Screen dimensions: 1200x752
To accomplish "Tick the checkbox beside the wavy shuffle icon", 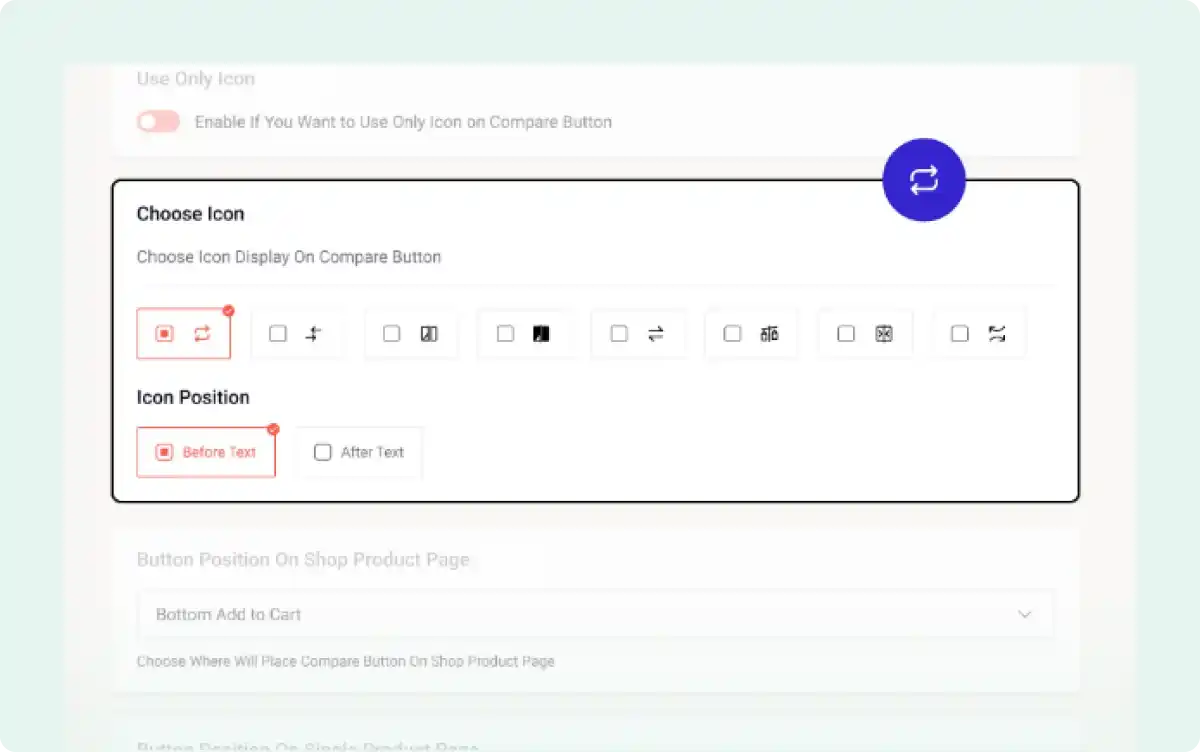I will [960, 334].
